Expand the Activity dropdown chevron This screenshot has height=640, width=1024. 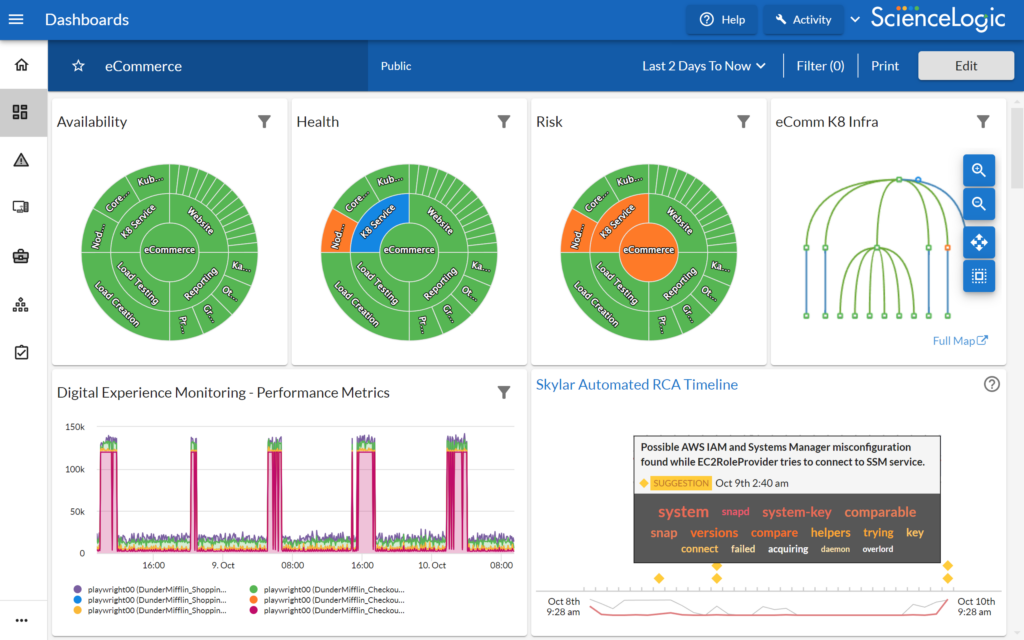[x=855, y=19]
